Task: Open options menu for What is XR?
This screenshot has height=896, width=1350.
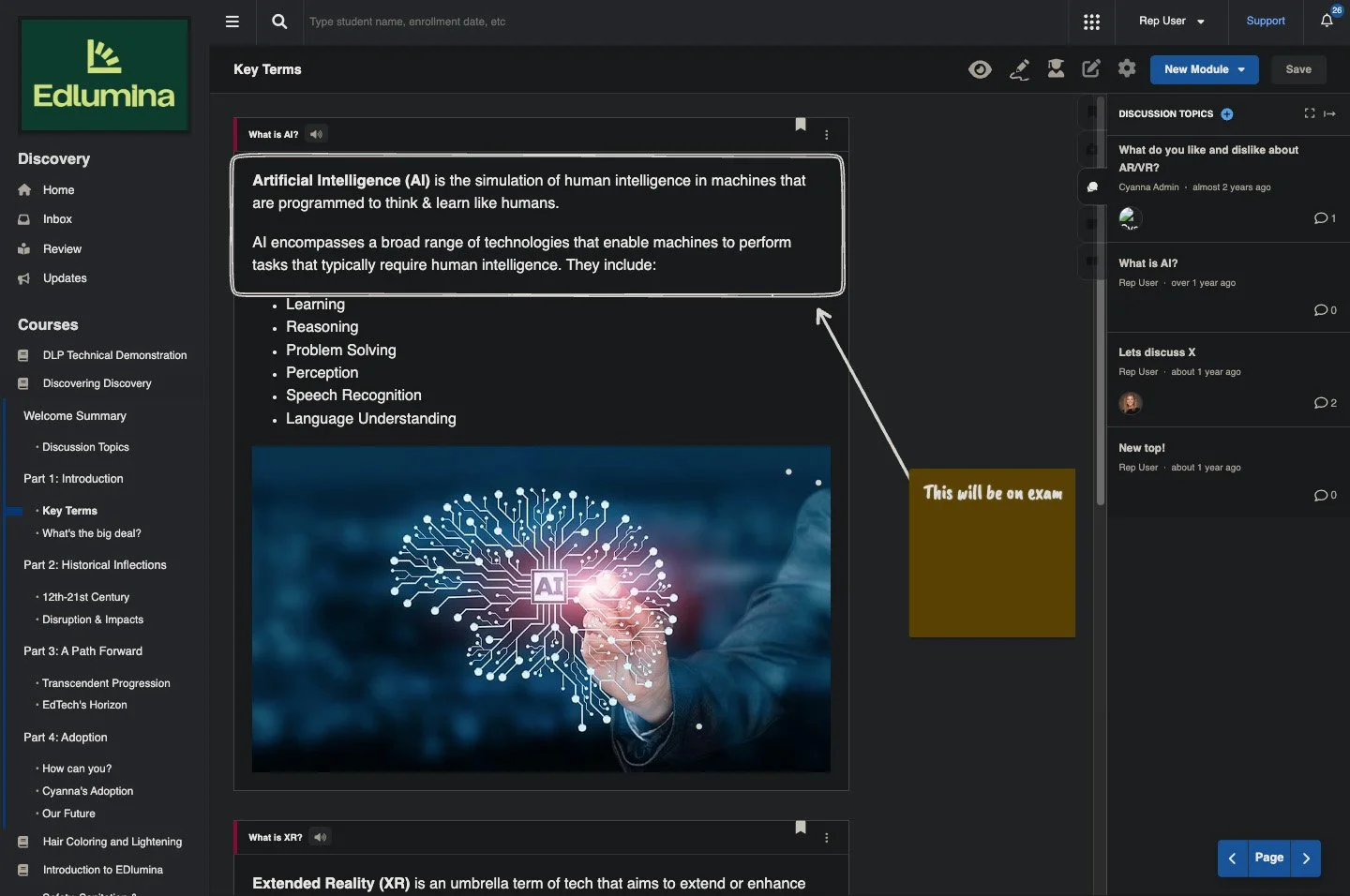Action: [x=826, y=838]
